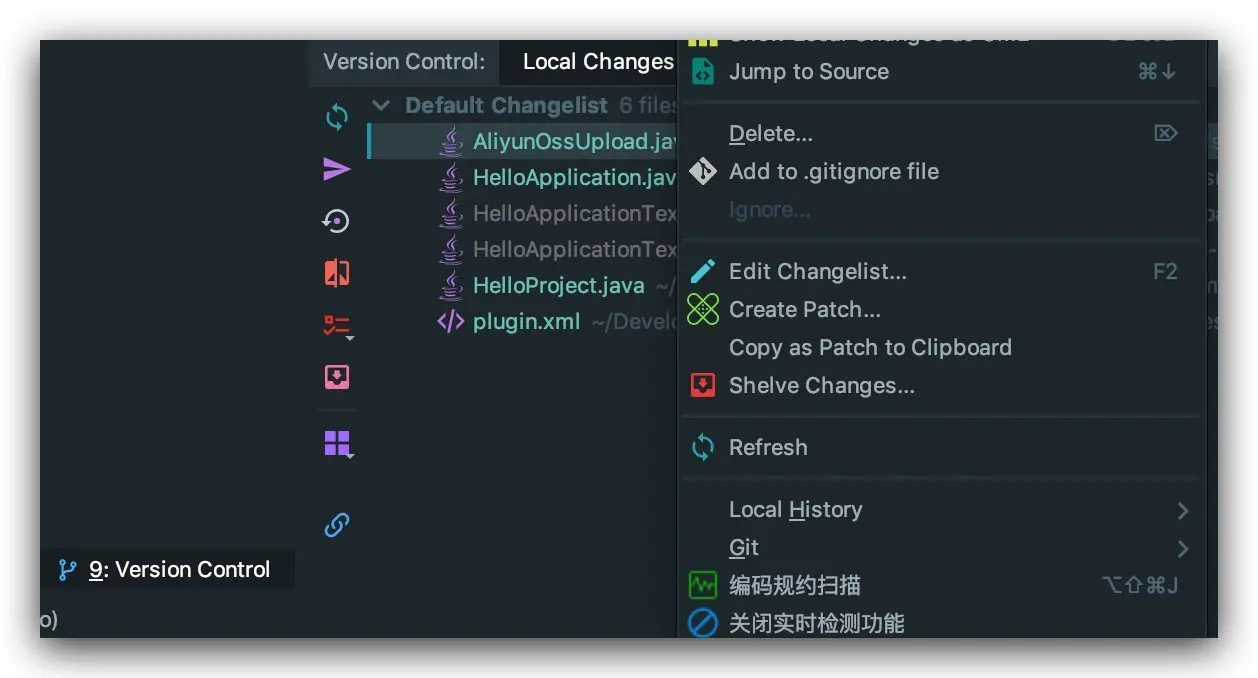Click the red changelist checklist icon
Screen dimensions: 1258x678
click(x=337, y=325)
